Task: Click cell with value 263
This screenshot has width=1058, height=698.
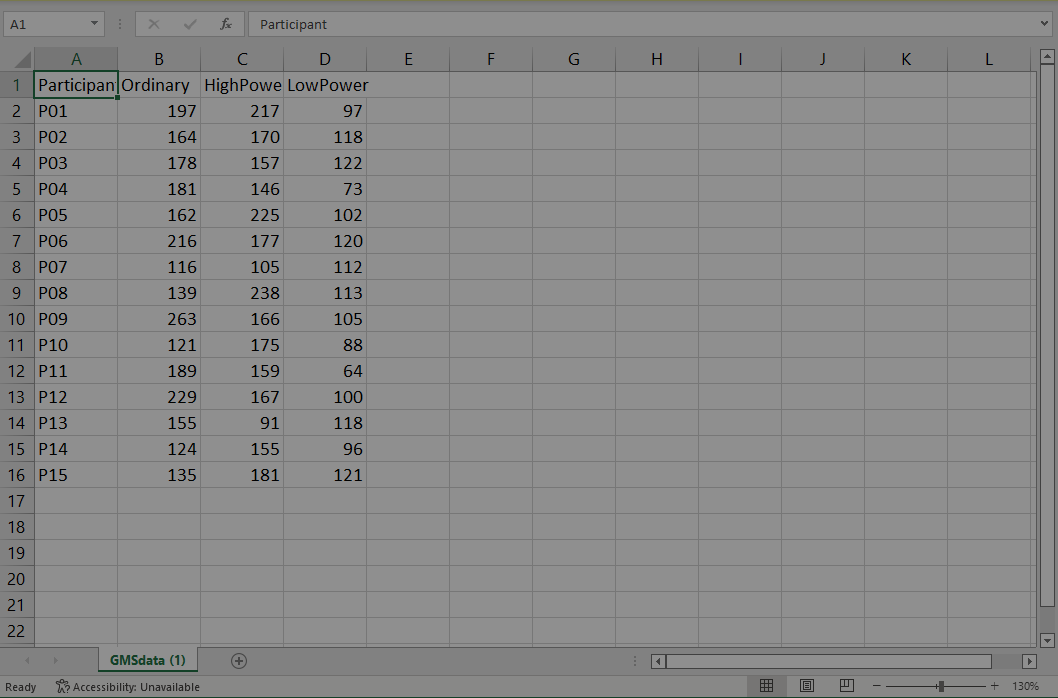Action: (159, 319)
